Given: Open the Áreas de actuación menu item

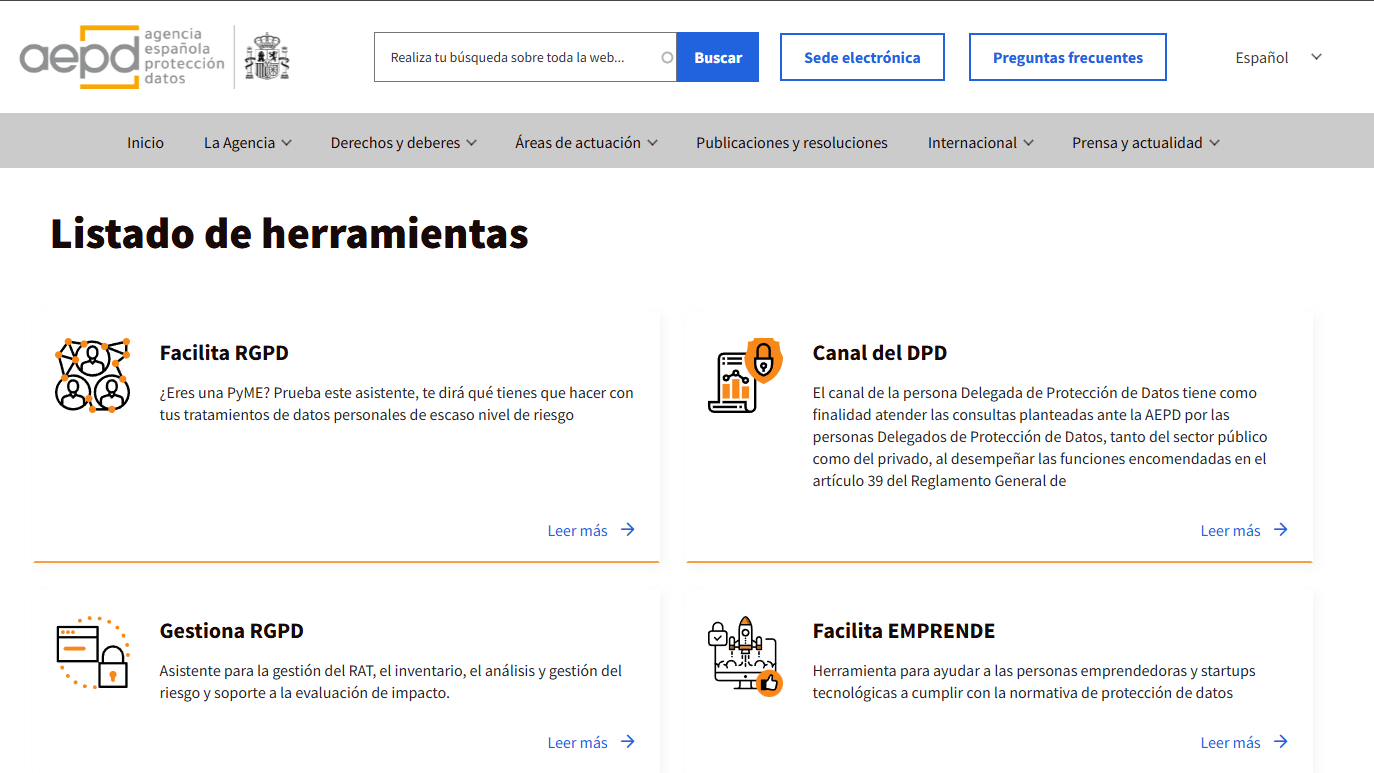Looking at the screenshot, I should (578, 143).
